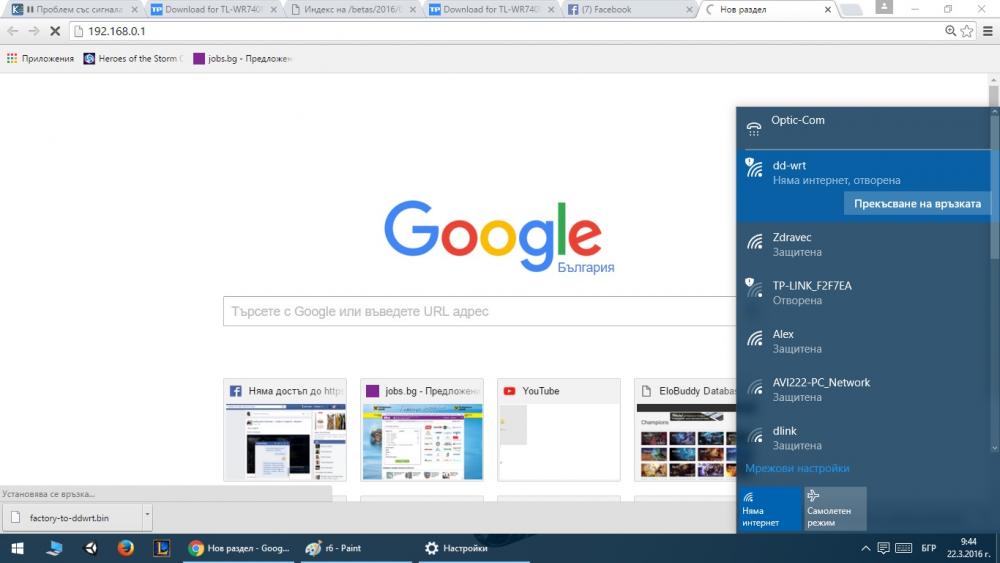Image resolution: width=1000 pixels, height=563 pixels.
Task: Switch to the r6 - Paint taskbar window
Action: [x=357, y=548]
